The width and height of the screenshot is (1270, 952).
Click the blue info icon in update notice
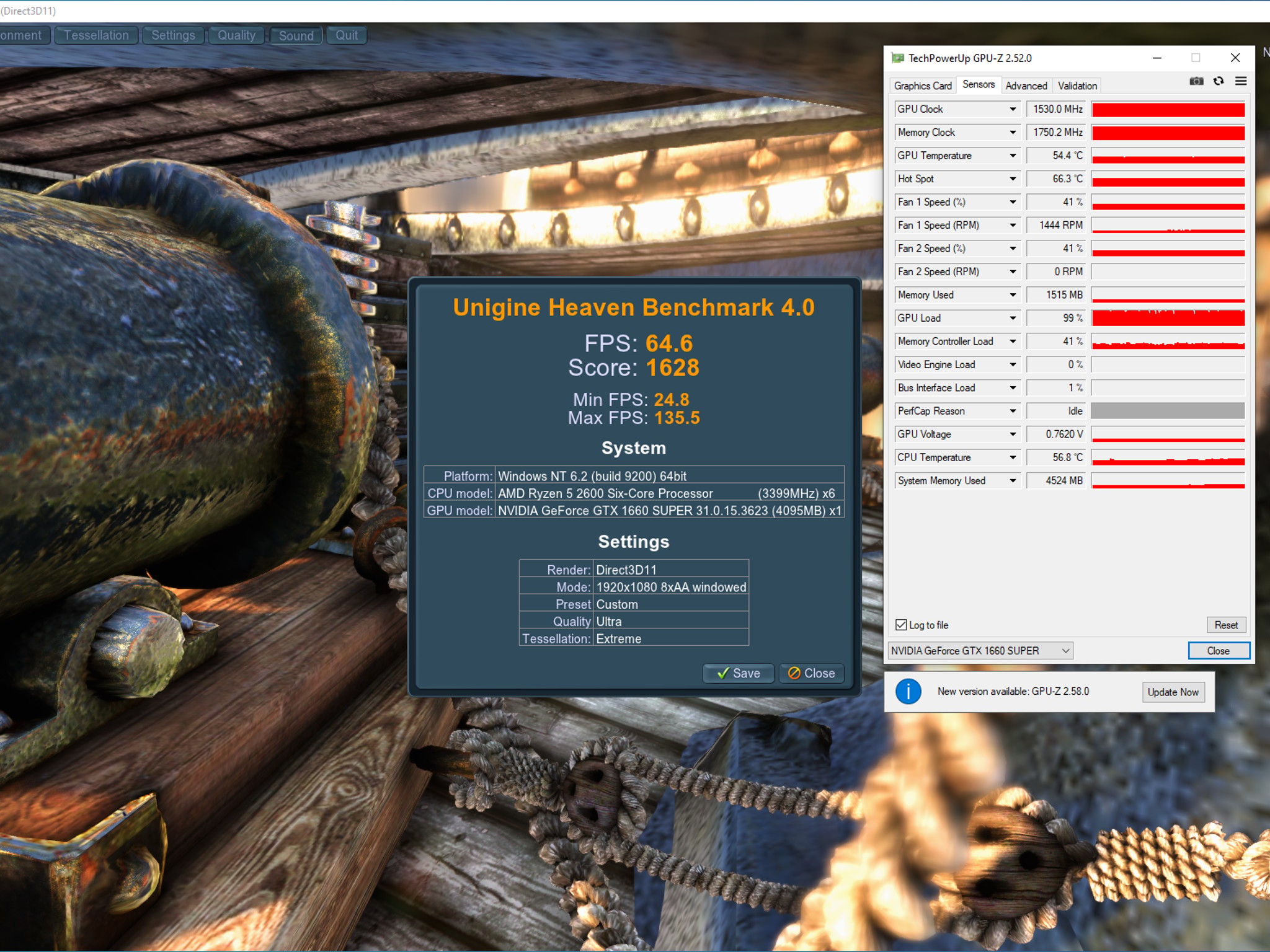pyautogui.click(x=908, y=691)
